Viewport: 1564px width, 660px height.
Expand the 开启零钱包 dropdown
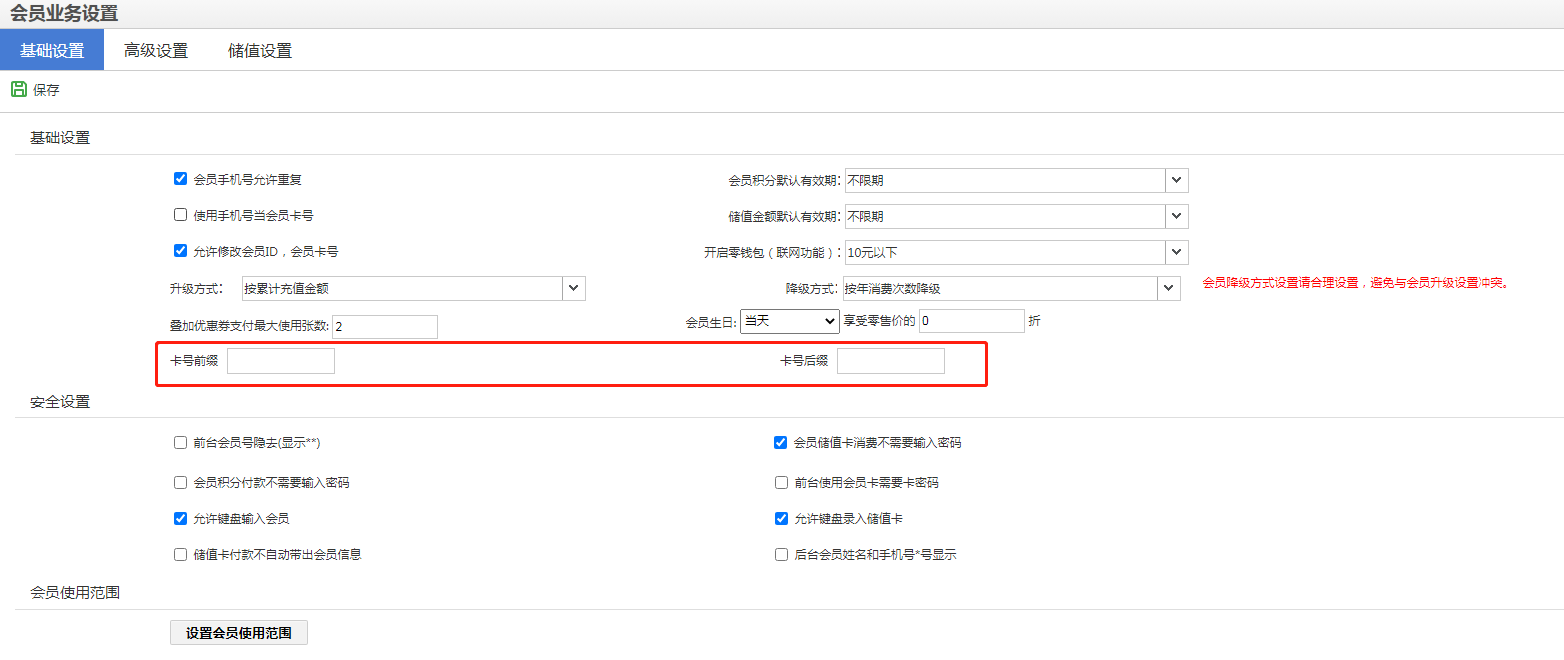(x=1177, y=252)
